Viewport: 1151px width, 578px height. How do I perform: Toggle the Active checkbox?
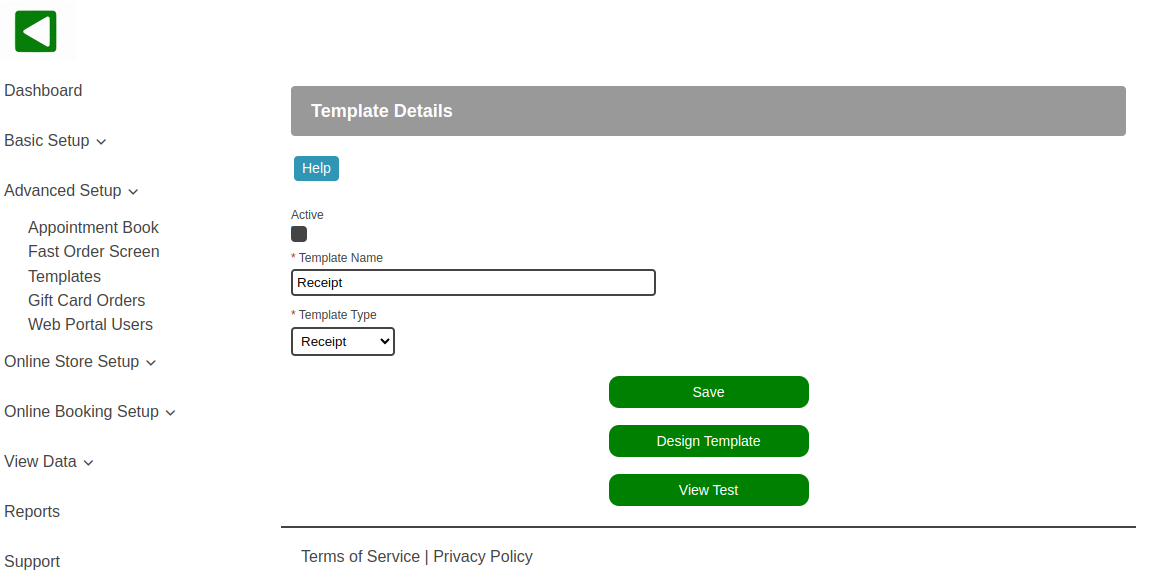pos(299,234)
